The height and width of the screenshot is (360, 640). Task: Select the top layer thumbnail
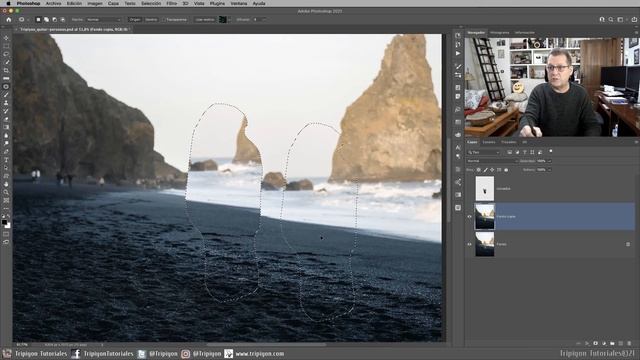[484, 189]
